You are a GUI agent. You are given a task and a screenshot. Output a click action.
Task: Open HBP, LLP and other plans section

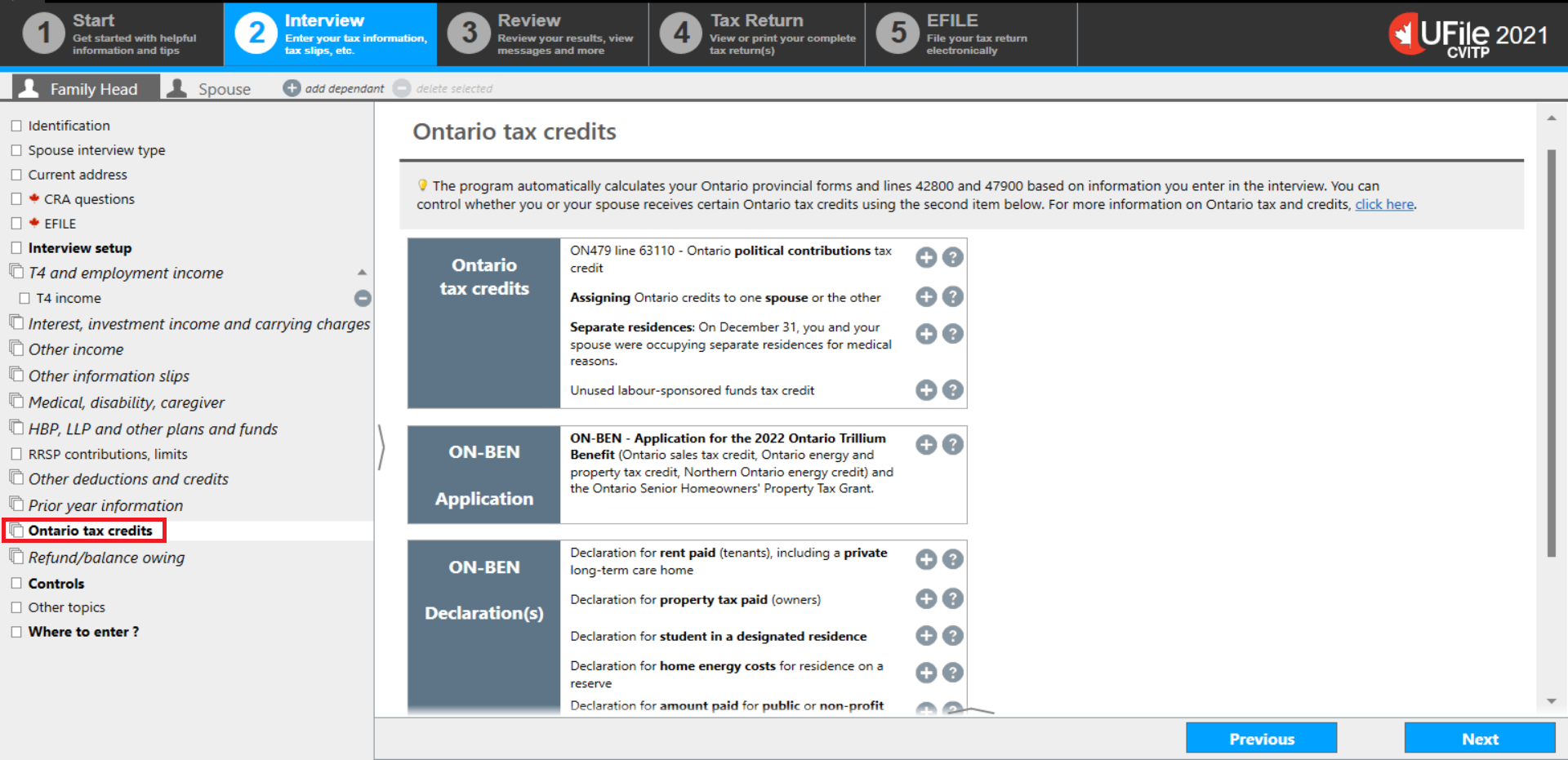[x=153, y=429]
